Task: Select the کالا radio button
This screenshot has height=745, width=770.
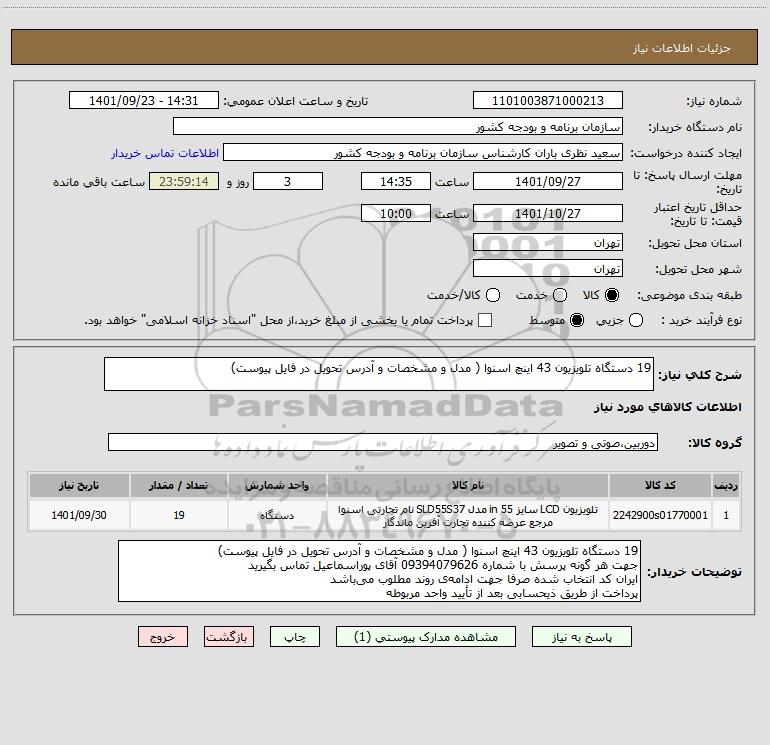Action: pyautogui.click(x=612, y=295)
